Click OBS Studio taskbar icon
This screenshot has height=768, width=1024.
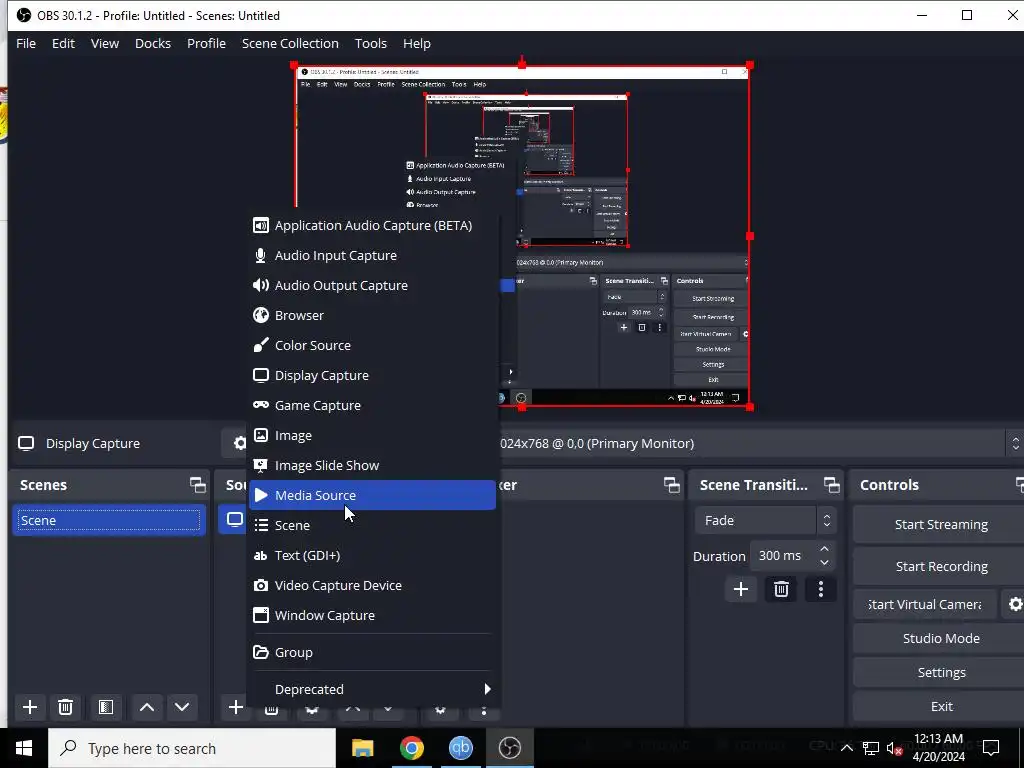(x=509, y=748)
